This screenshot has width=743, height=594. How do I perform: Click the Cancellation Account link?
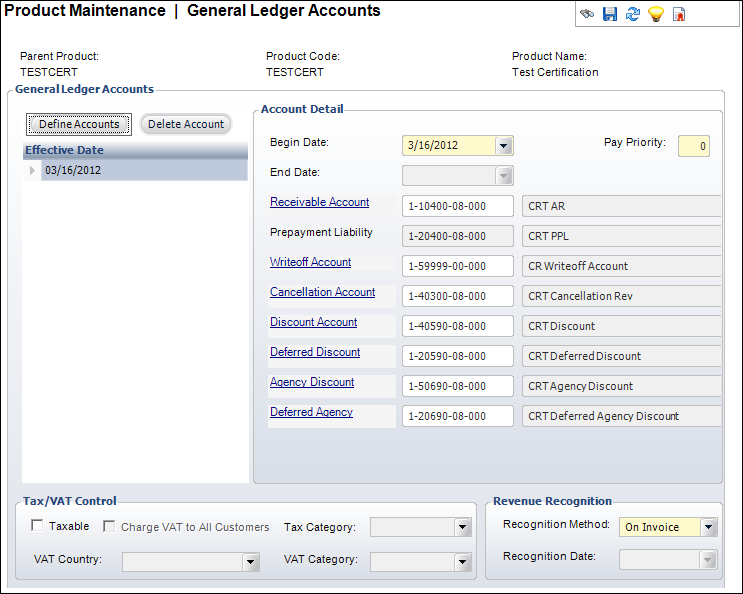(322, 292)
